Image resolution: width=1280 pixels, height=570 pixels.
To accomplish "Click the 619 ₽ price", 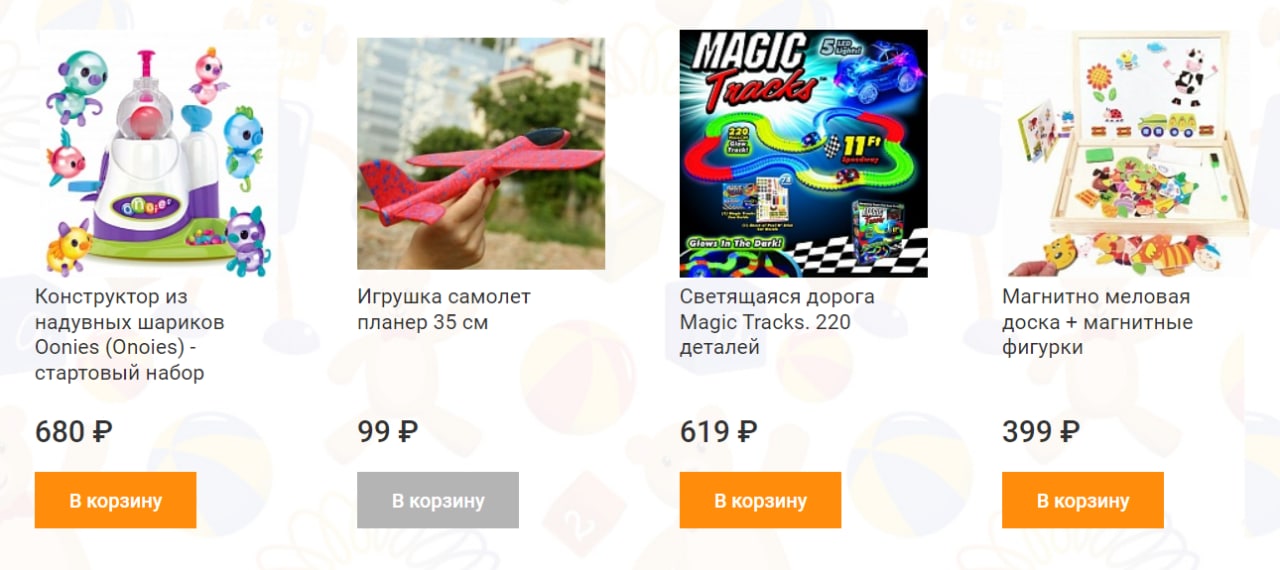I will tap(718, 432).
